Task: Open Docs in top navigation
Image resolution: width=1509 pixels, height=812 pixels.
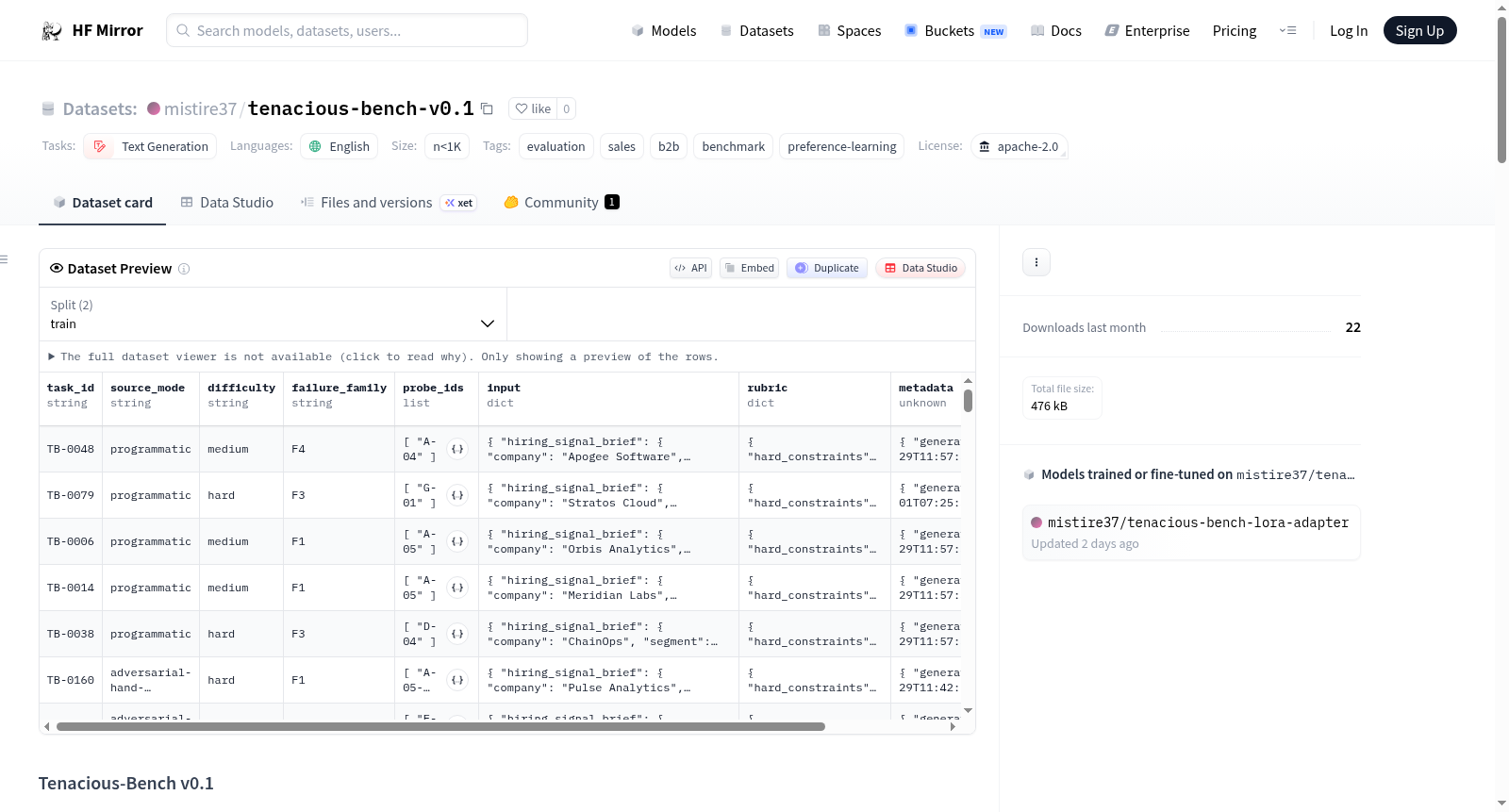Action: click(1056, 31)
